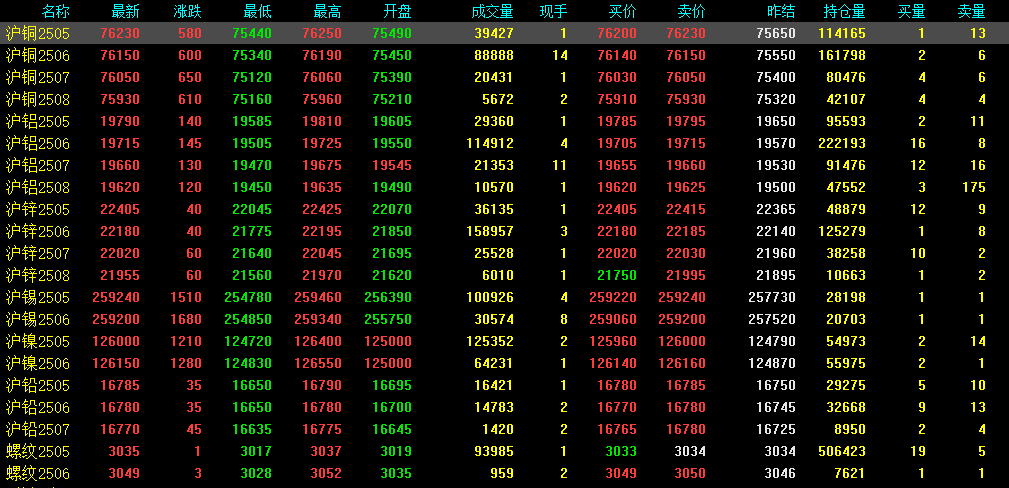Click the 开盘 column header
This screenshot has height=488, width=1009.
tap(398, 11)
